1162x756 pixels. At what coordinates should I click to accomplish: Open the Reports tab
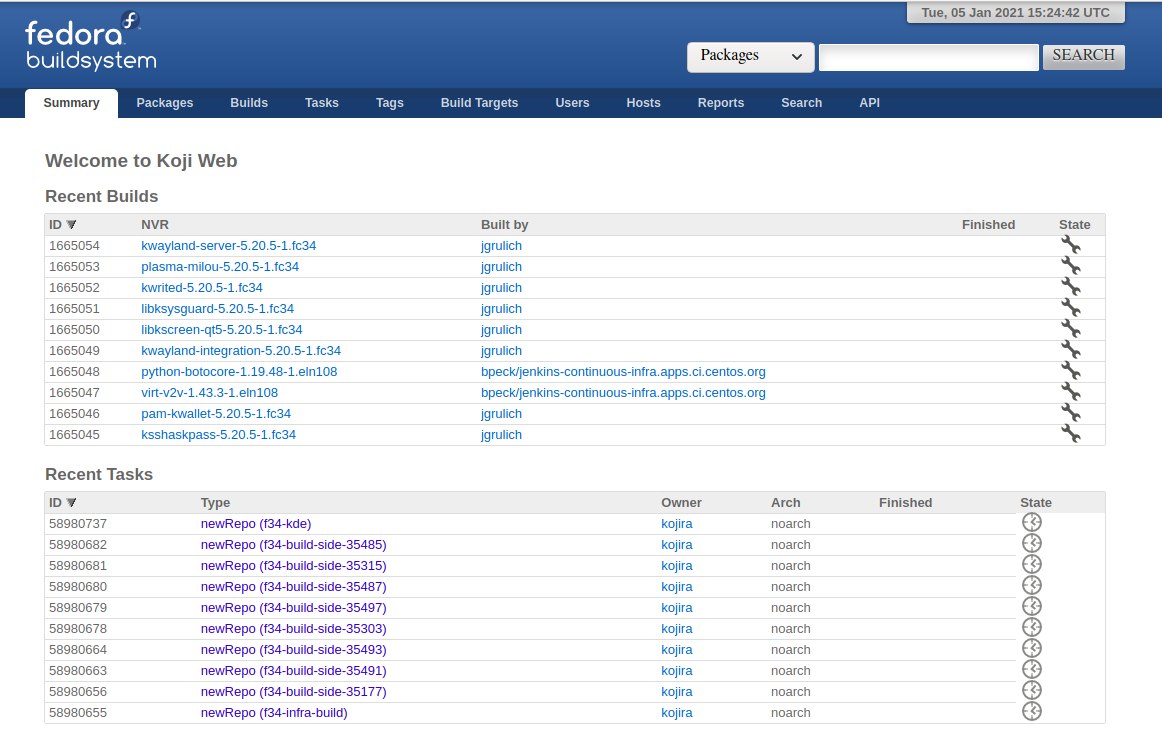click(720, 103)
